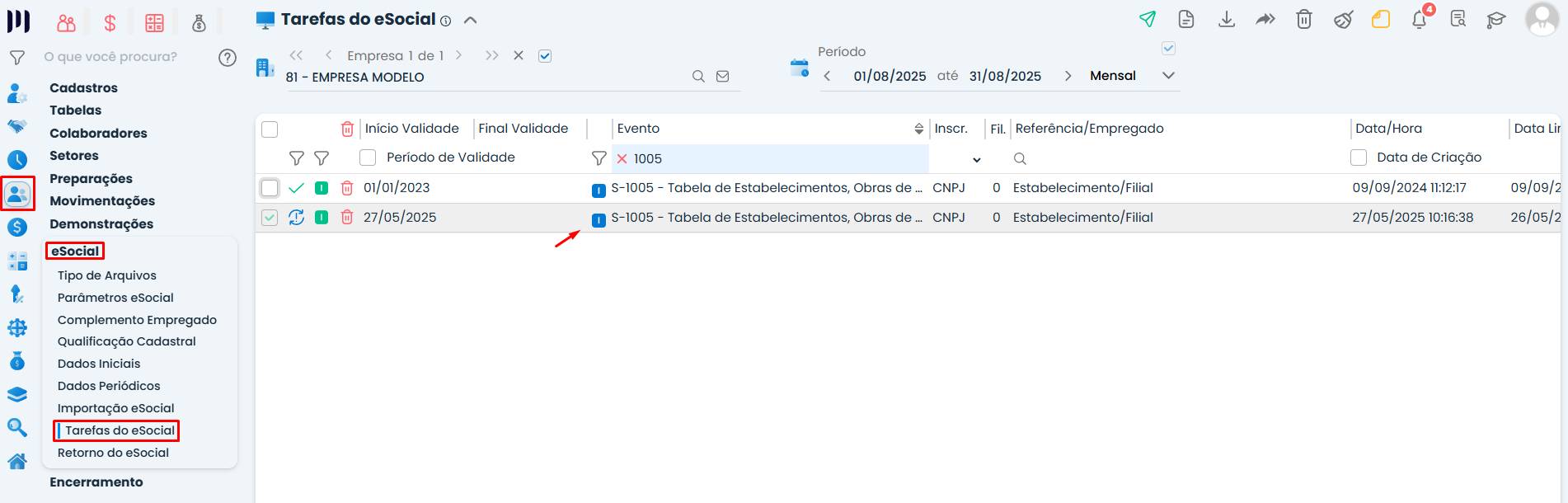Select Parâmetros eSocial in the sidebar
The height and width of the screenshot is (503, 1568).
[x=115, y=298]
